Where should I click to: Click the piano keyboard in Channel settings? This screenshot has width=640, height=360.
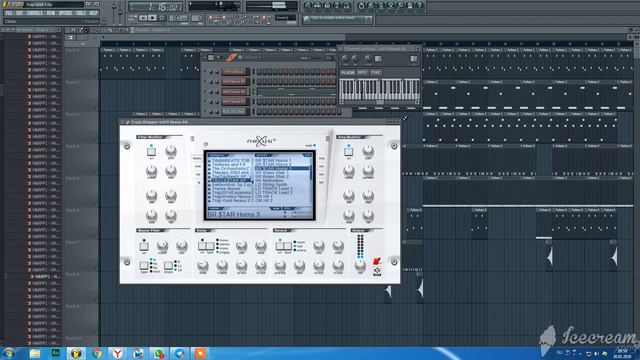coord(379,89)
